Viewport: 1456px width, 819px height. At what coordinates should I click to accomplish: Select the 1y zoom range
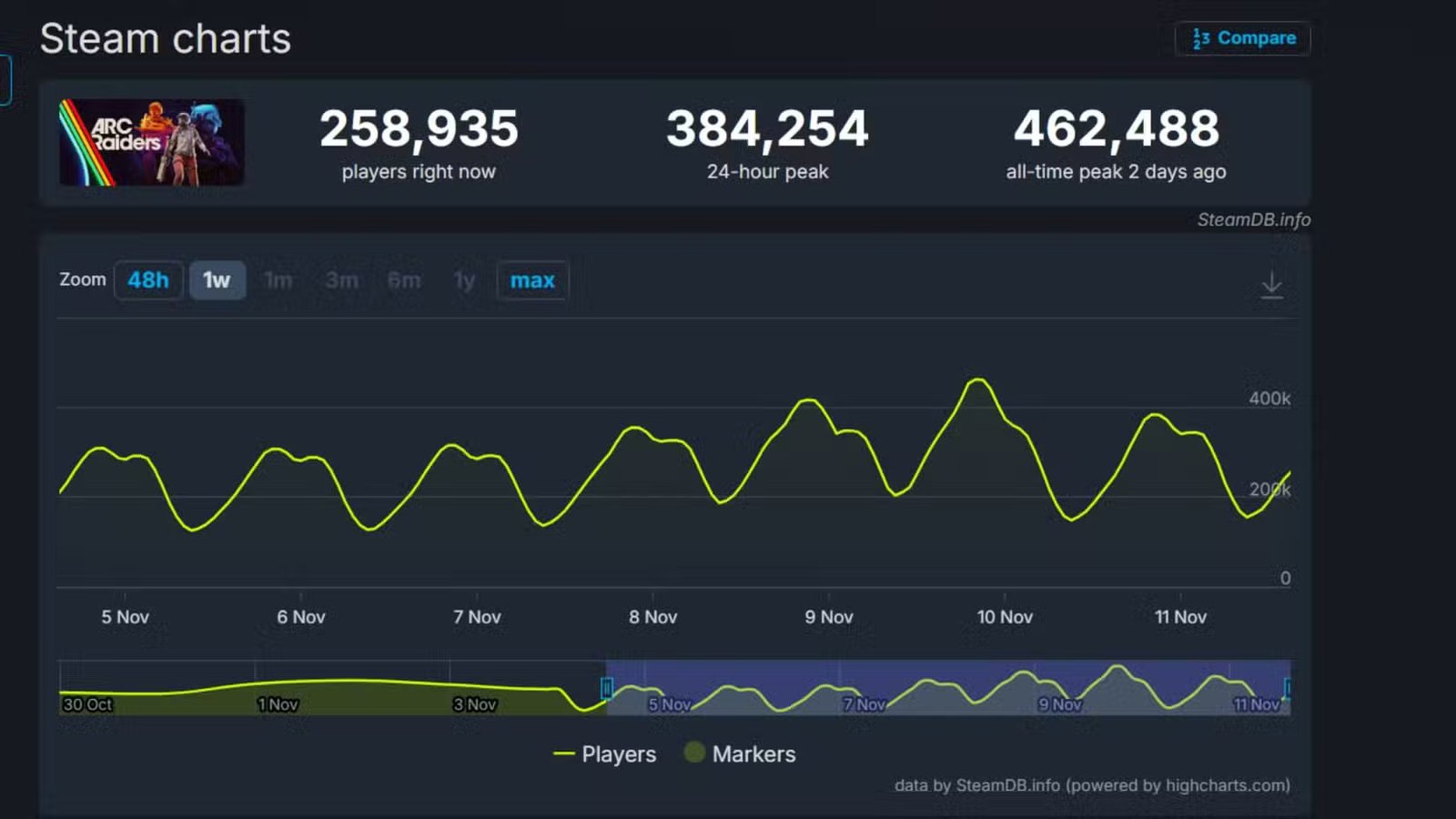(x=464, y=281)
